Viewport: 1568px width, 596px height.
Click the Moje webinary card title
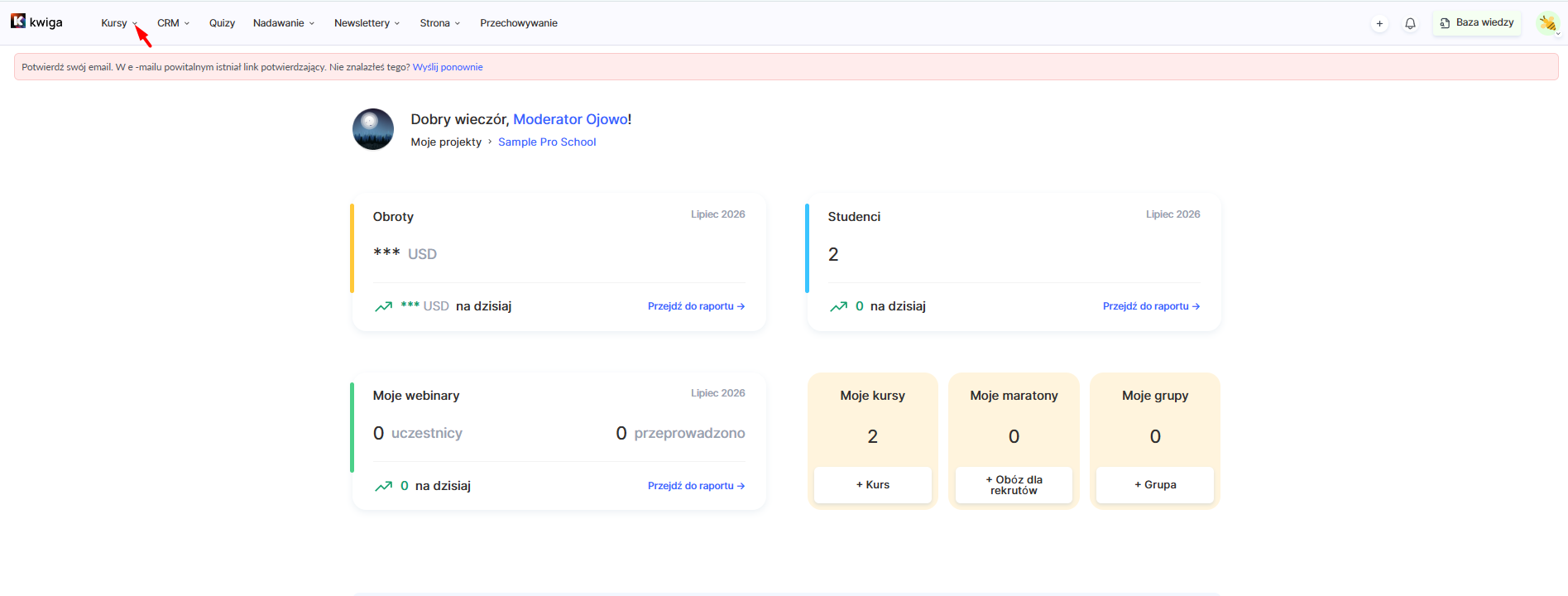pos(416,396)
